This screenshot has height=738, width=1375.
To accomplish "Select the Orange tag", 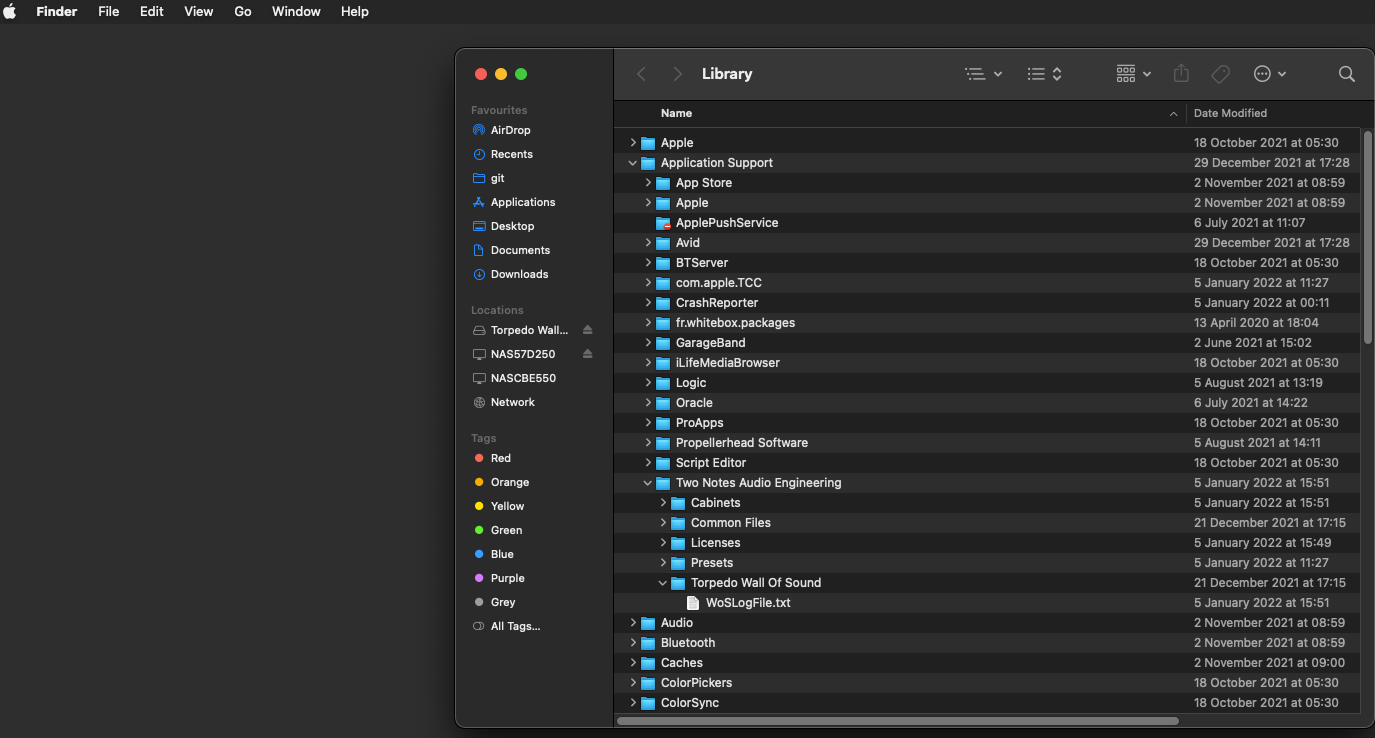I will tap(510, 482).
